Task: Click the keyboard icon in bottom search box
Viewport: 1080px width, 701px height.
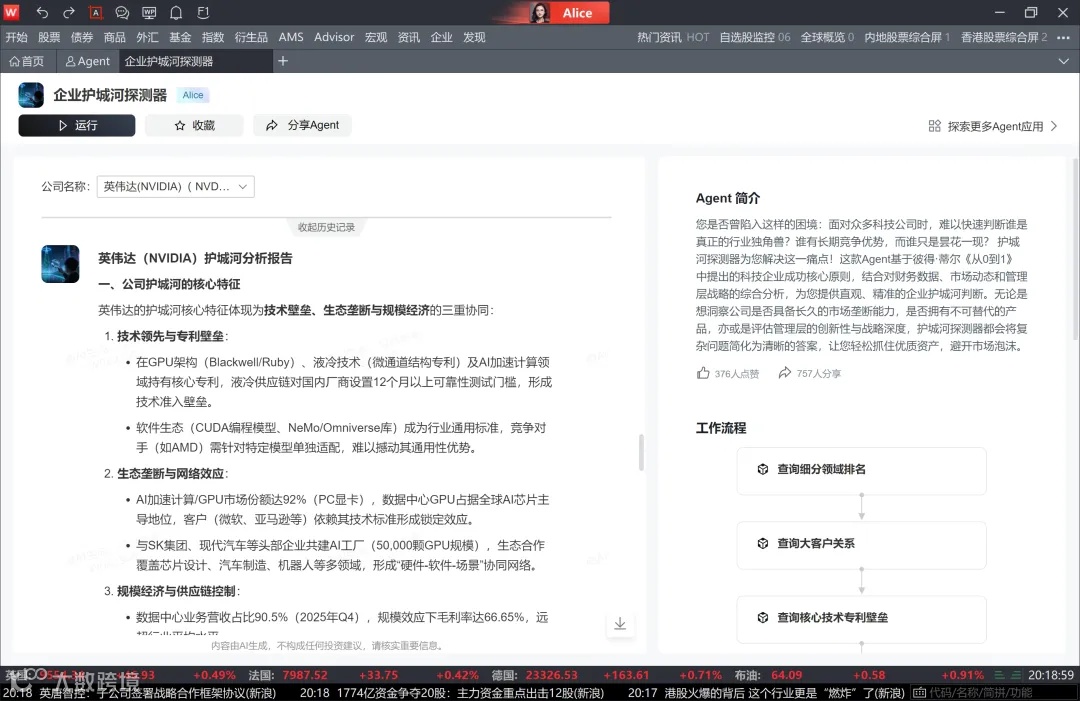Action: [x=919, y=693]
